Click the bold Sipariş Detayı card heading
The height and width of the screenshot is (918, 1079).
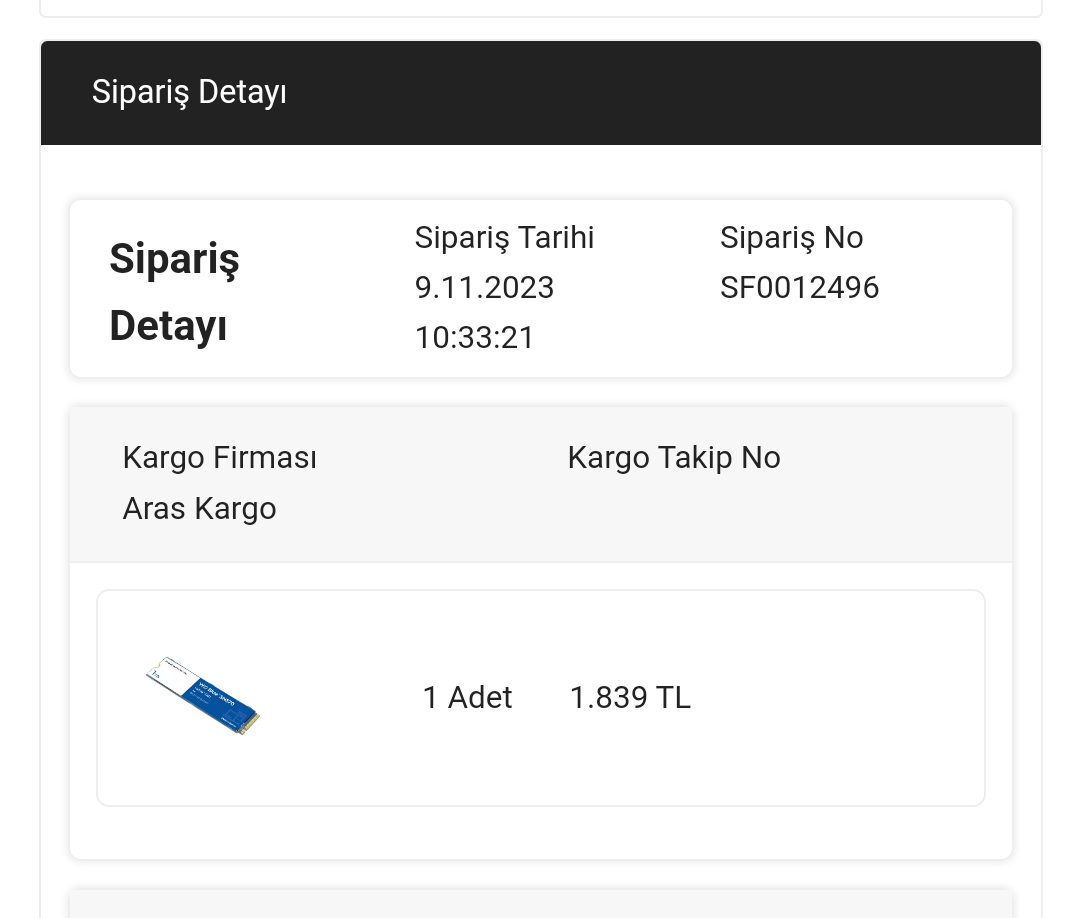(175, 292)
